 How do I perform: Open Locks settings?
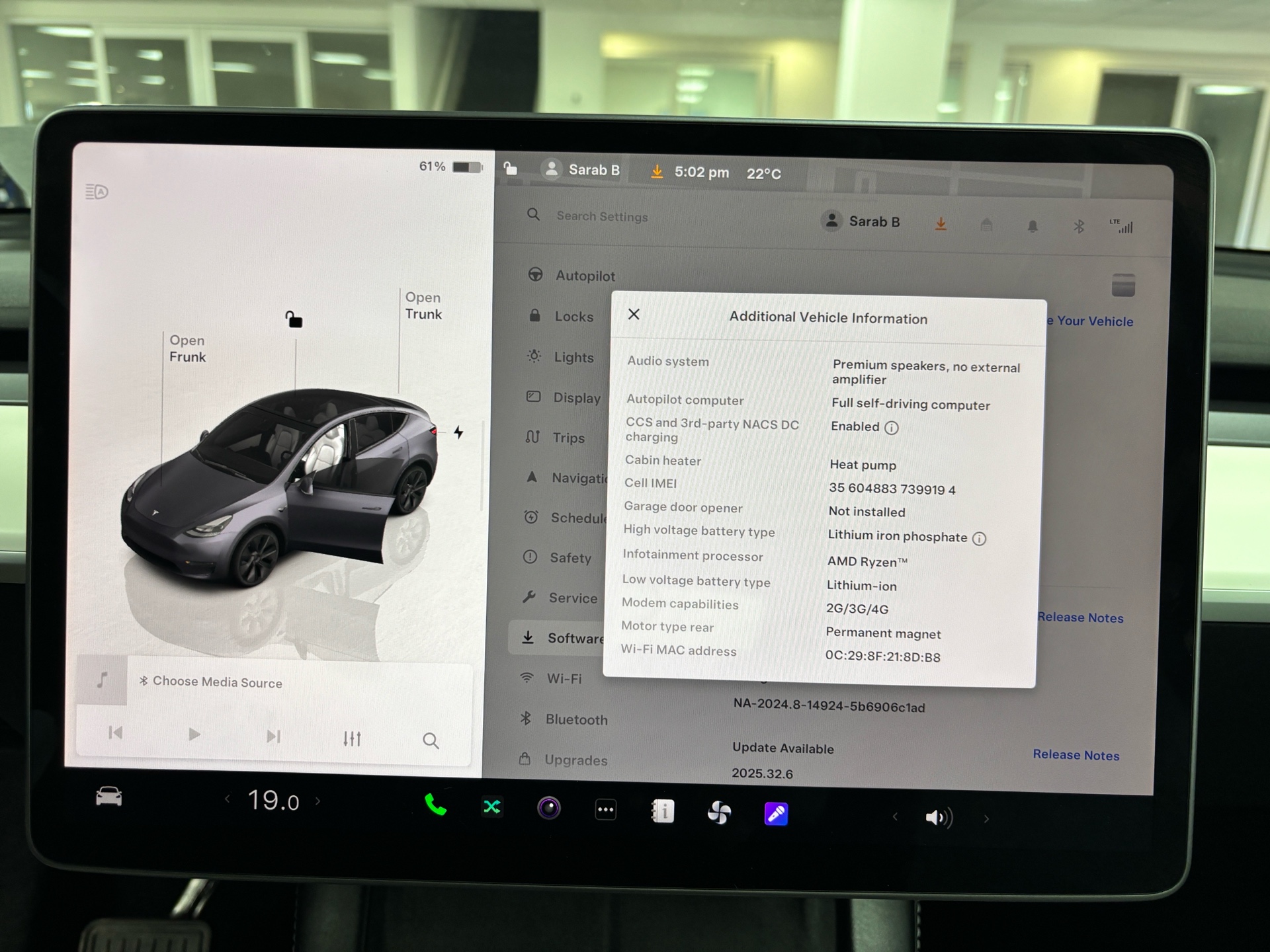pyautogui.click(x=560, y=316)
